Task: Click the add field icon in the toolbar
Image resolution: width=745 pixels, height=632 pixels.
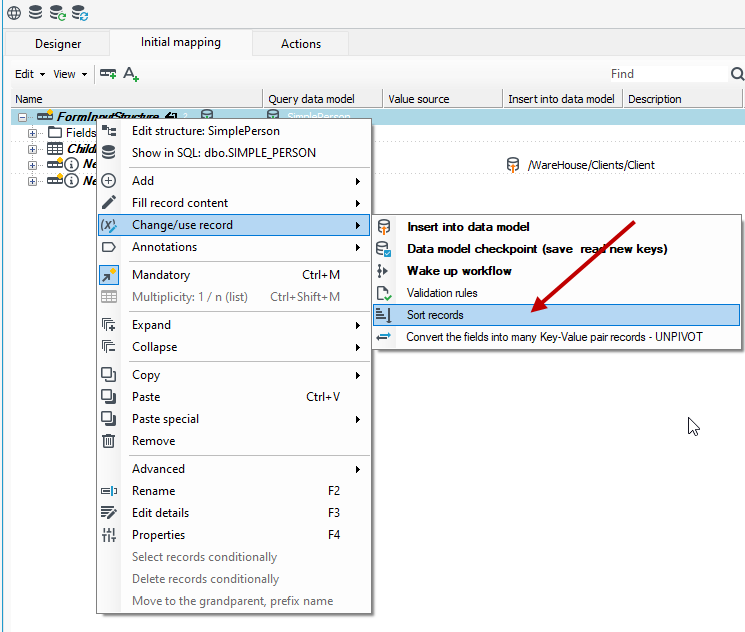Action: click(x=108, y=74)
